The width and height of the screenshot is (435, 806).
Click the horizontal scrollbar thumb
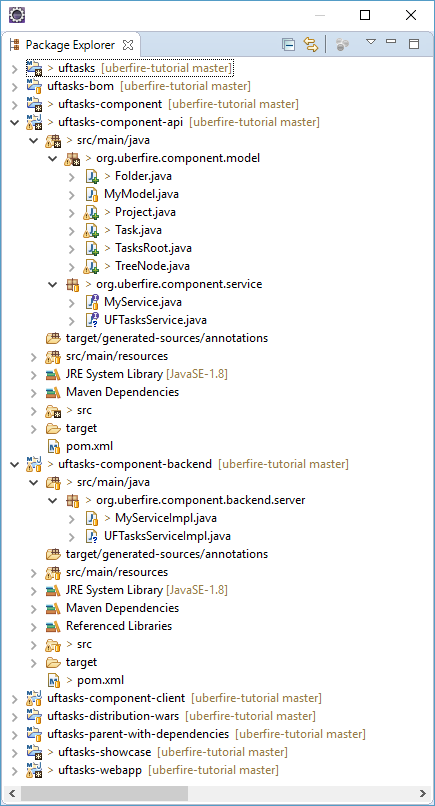coord(104,793)
